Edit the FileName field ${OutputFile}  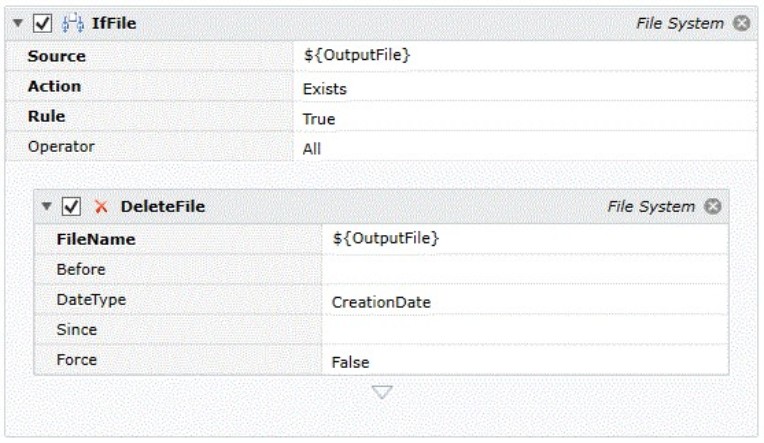[x=525, y=239]
